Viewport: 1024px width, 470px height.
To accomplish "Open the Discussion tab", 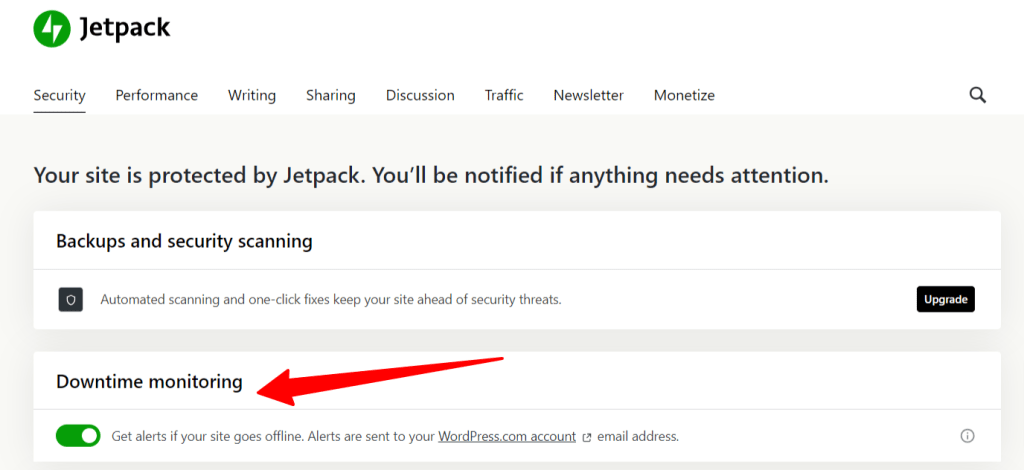I will click(420, 95).
